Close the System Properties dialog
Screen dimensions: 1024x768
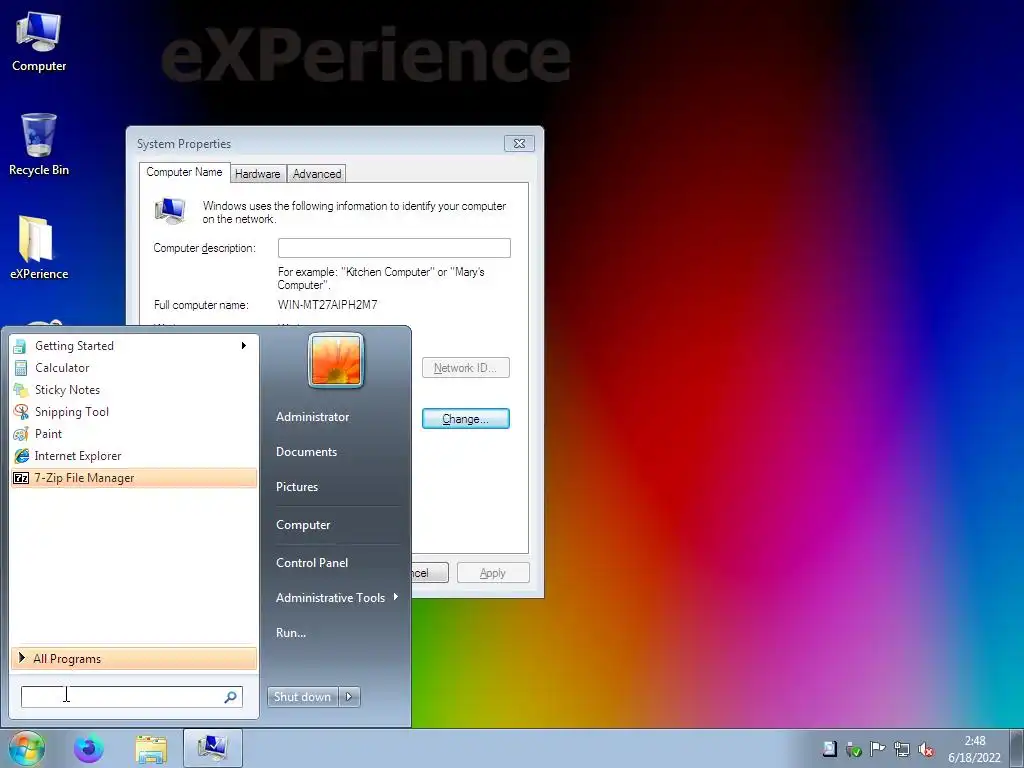coord(519,143)
